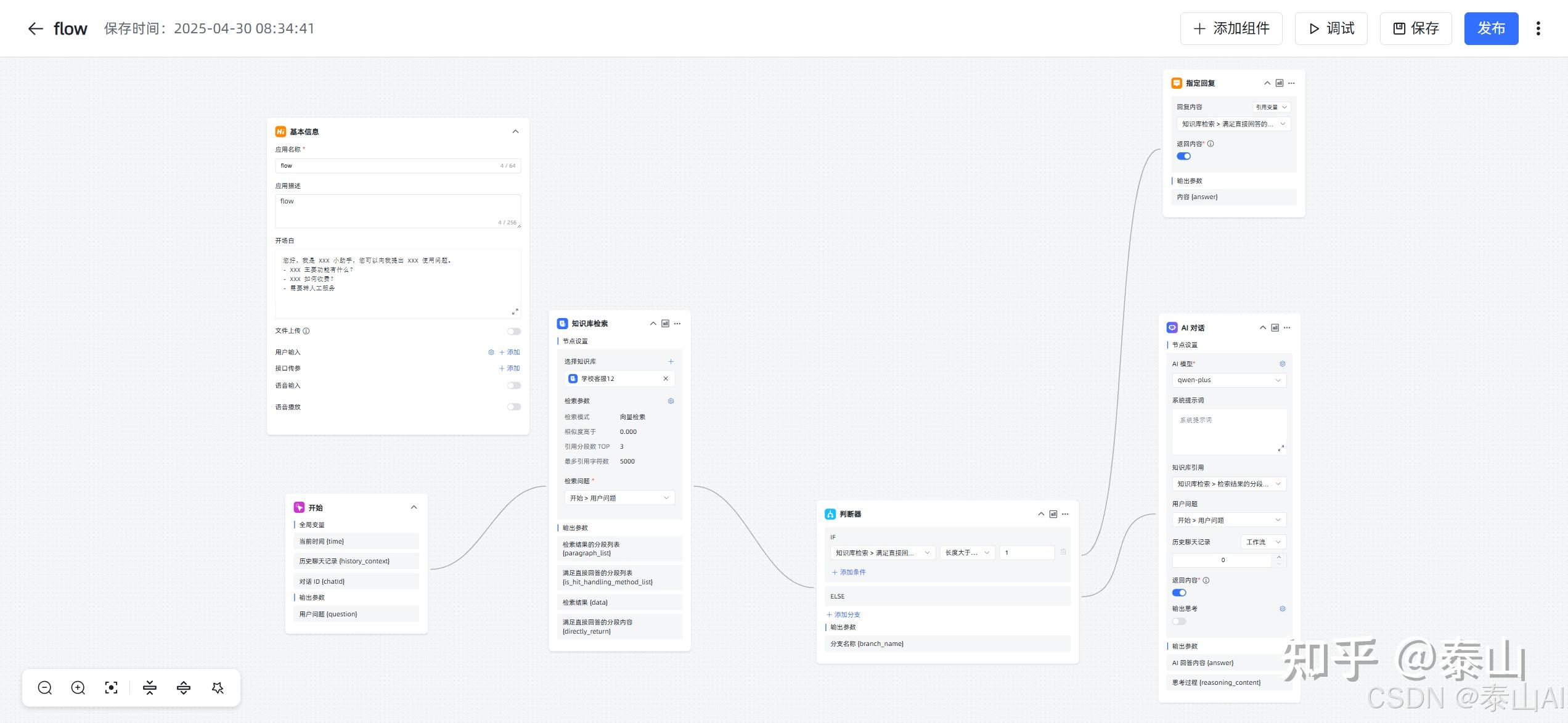Open the qwen-plus AI model dropdown
The width and height of the screenshot is (1568, 723).
[1228, 380]
